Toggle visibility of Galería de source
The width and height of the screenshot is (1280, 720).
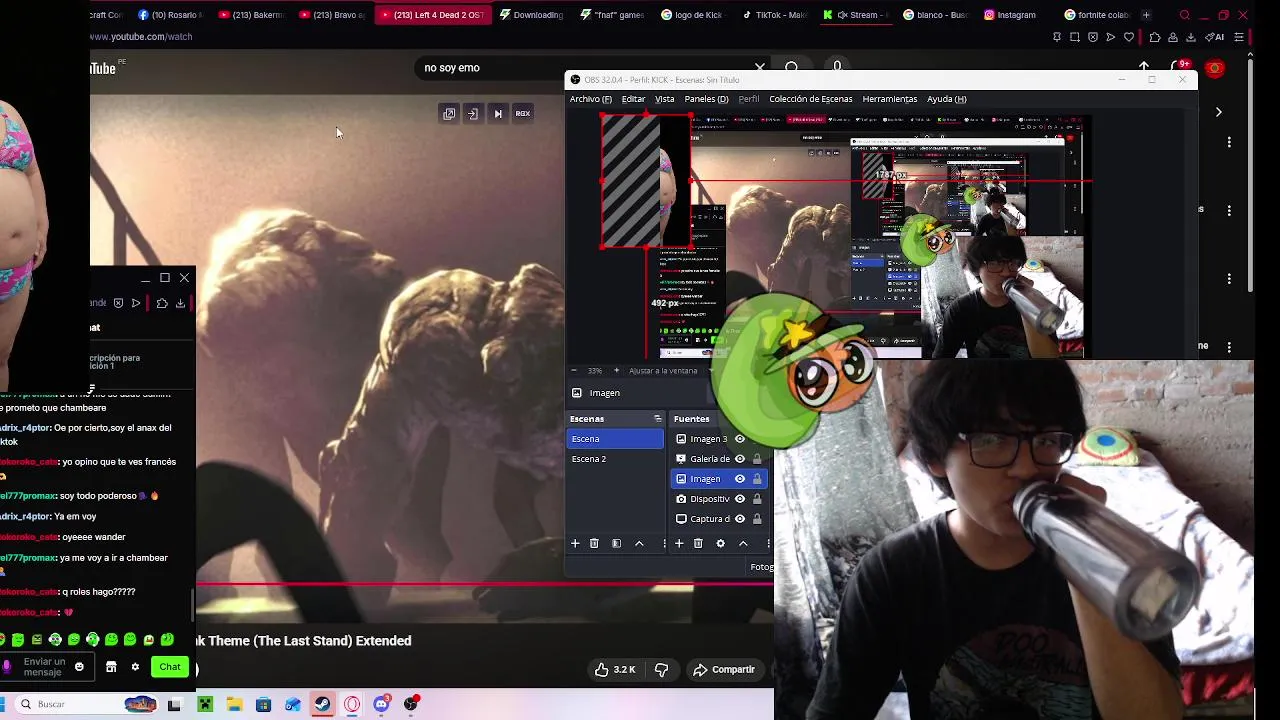740,459
